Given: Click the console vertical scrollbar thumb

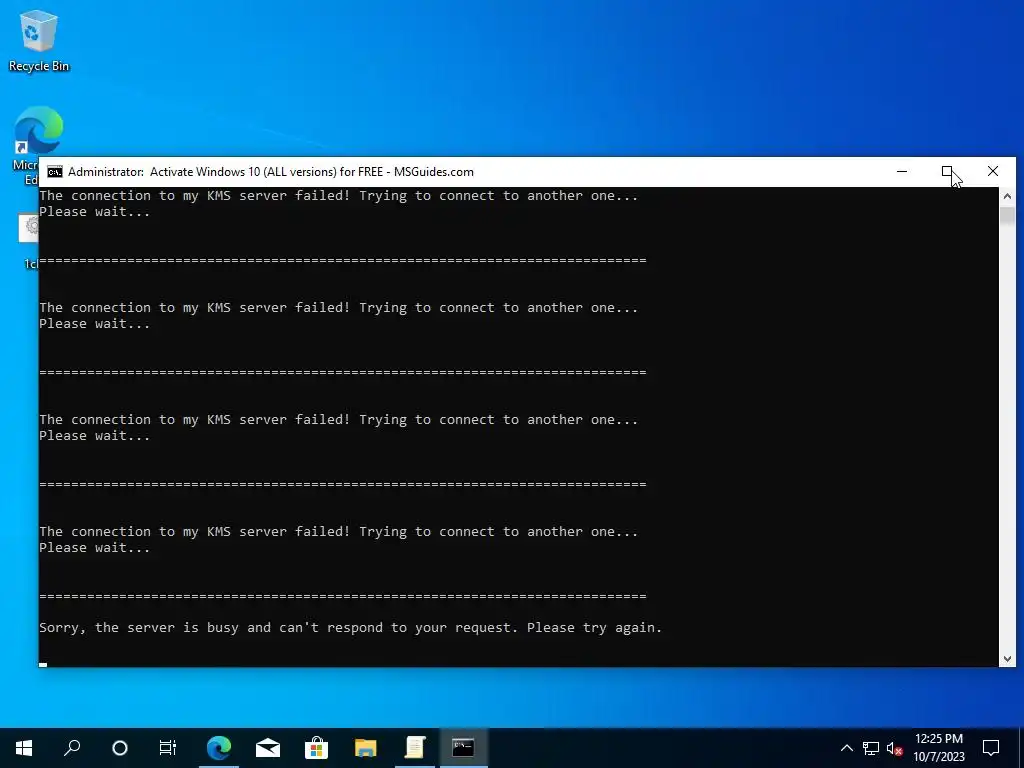Looking at the screenshot, I should coord(1007,215).
